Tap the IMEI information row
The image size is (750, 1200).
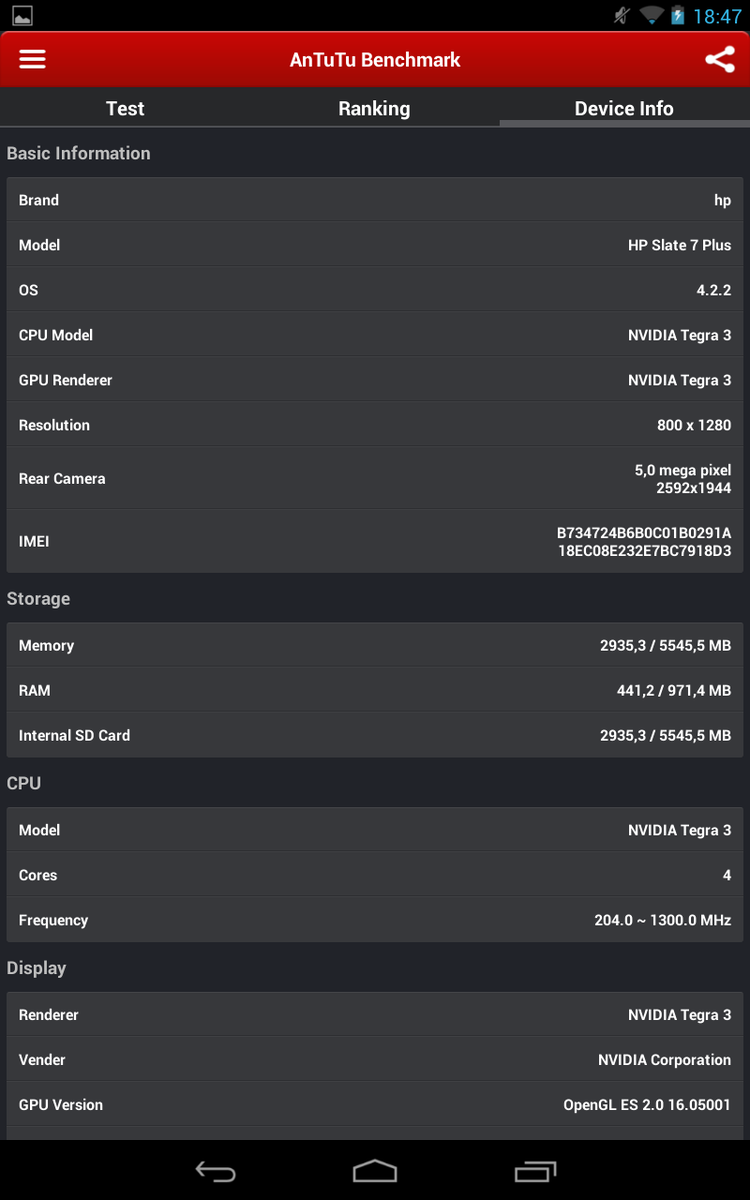[375, 541]
